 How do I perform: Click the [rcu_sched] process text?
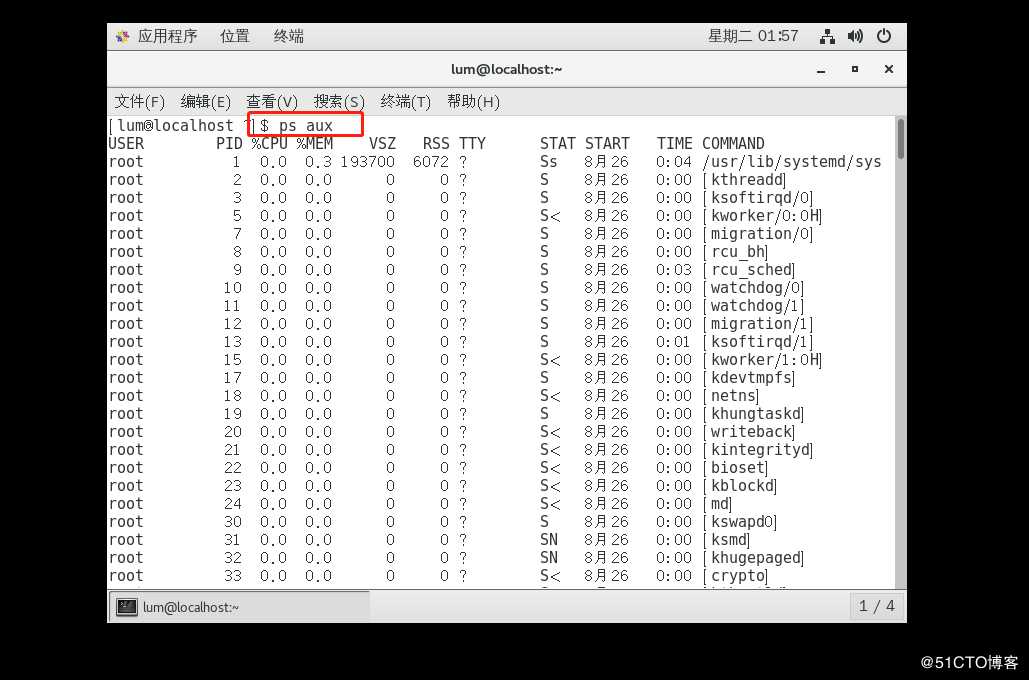(749, 270)
